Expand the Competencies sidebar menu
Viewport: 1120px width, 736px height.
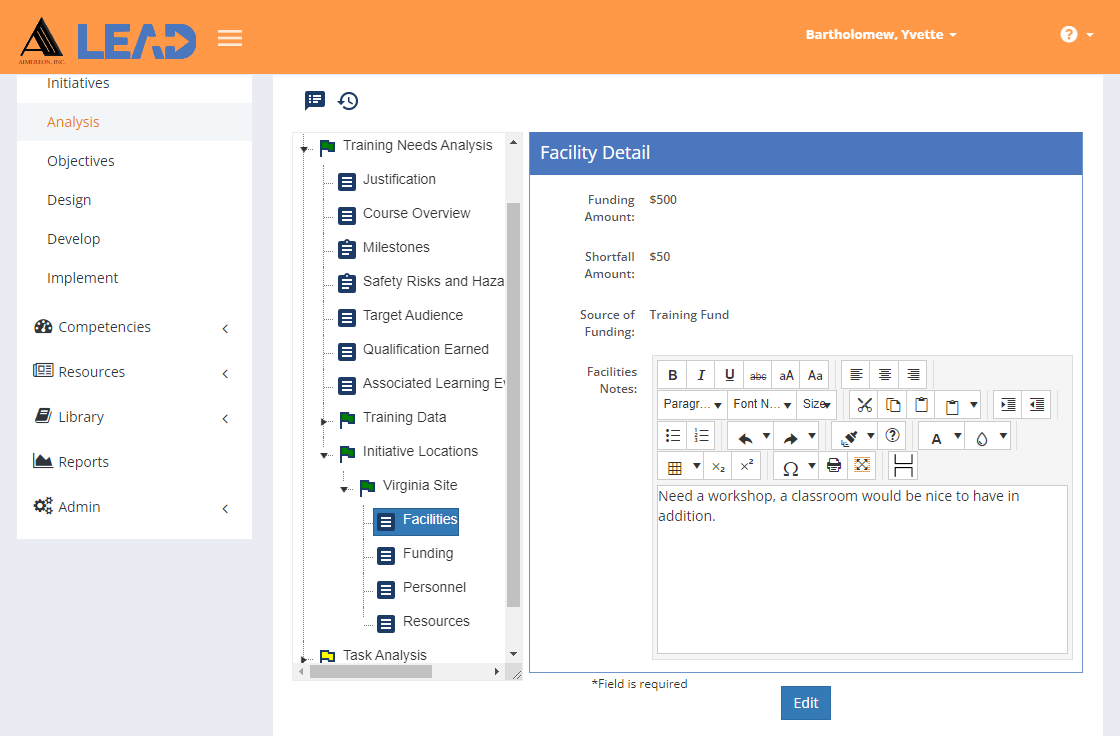(134, 327)
